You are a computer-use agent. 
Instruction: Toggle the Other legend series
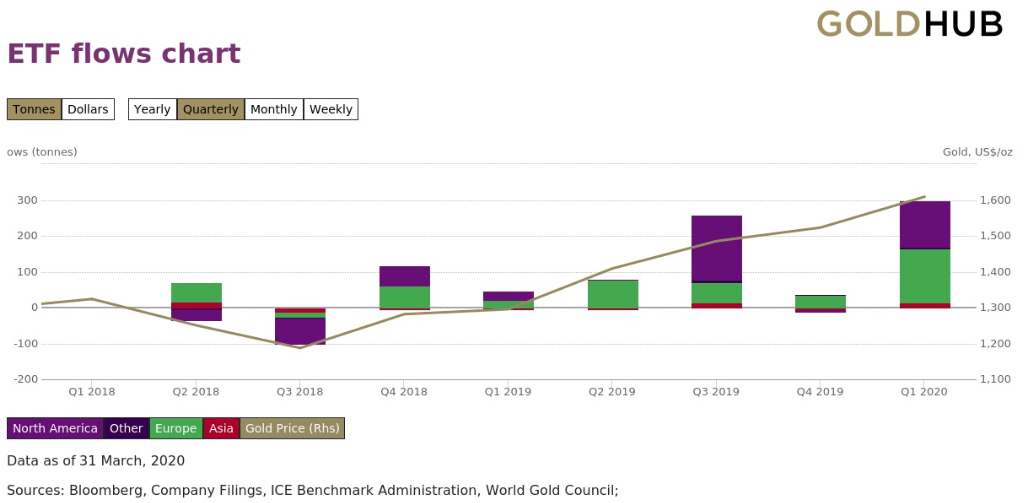point(126,428)
